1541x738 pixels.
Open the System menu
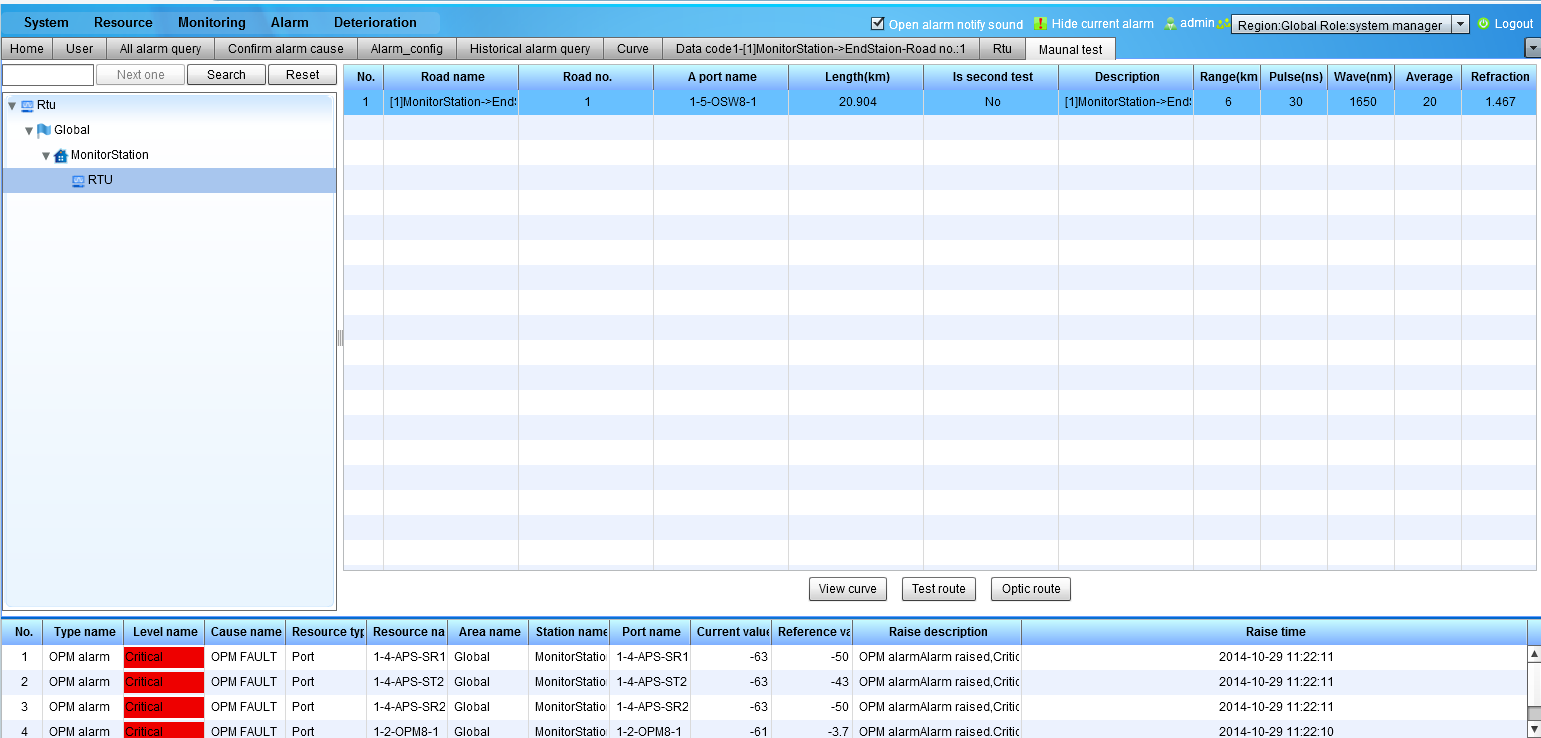click(46, 22)
